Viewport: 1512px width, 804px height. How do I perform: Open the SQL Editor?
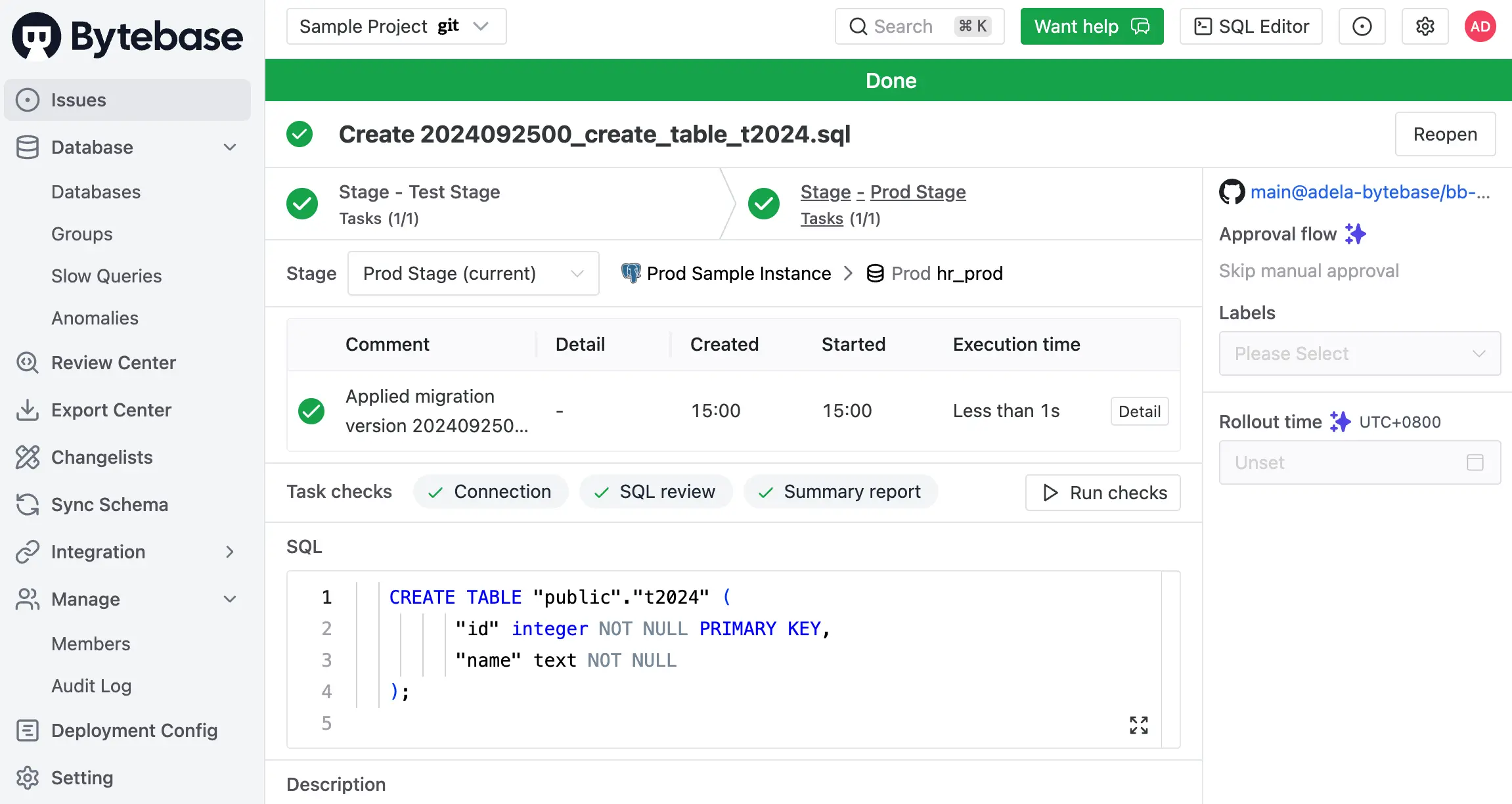pyautogui.click(x=1251, y=26)
